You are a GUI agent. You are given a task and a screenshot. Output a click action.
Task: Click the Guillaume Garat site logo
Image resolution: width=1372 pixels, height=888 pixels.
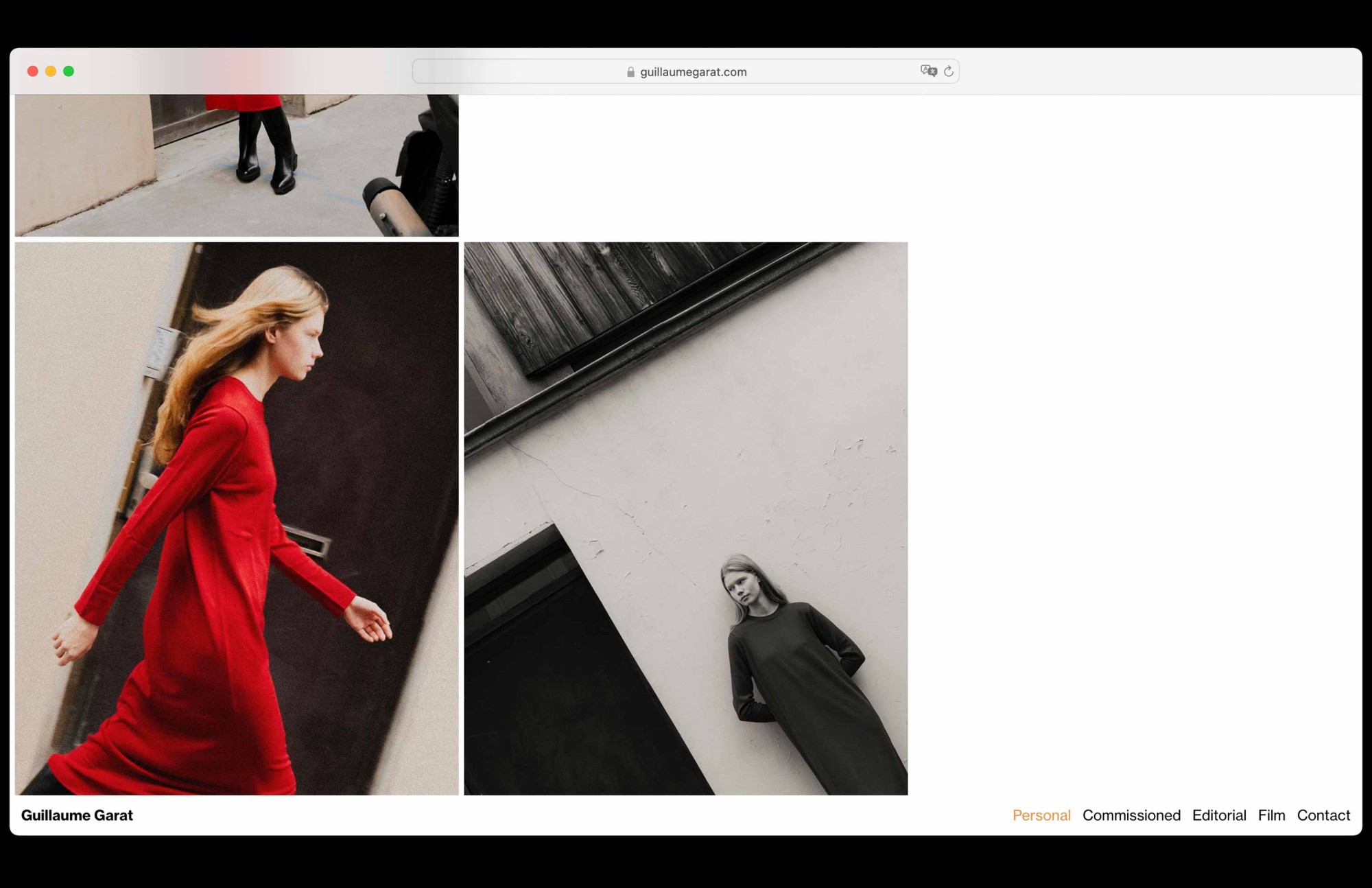pos(78,815)
